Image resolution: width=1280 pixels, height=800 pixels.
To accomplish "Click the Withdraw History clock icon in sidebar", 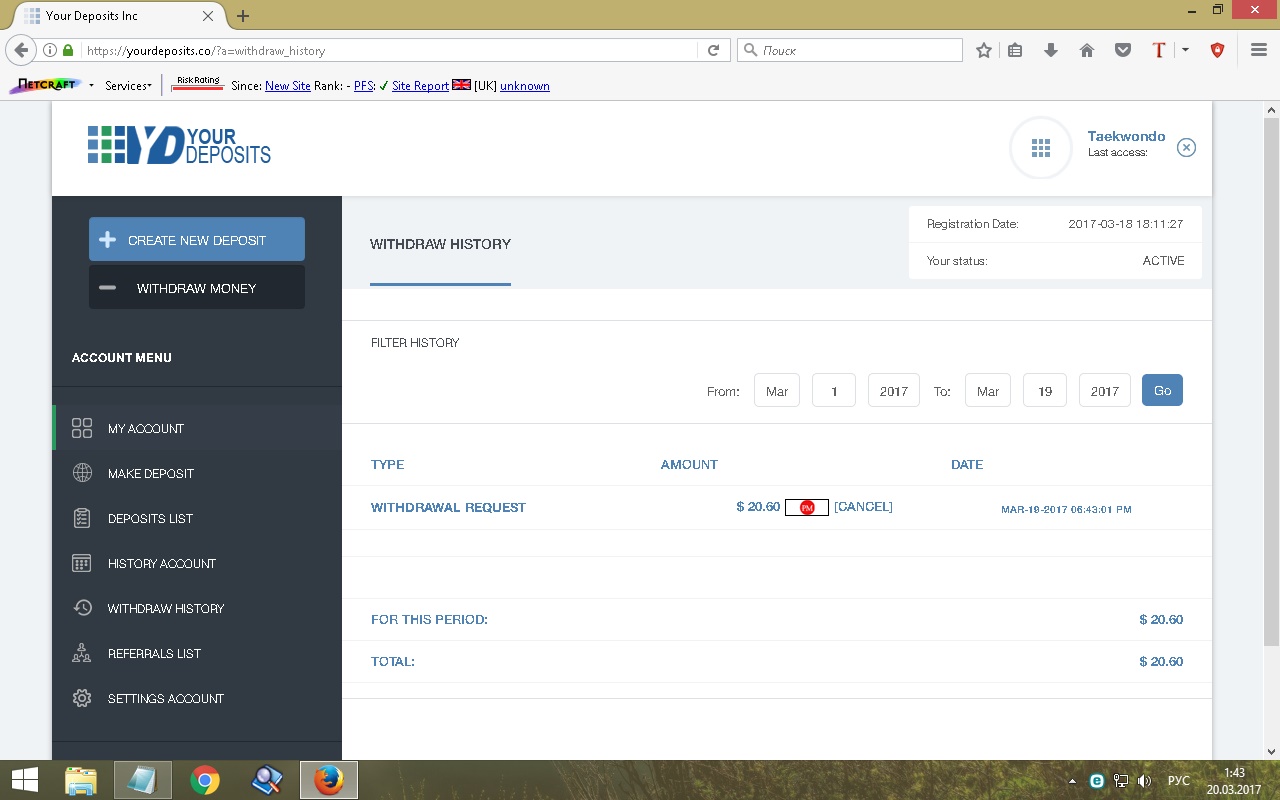I will tap(82, 608).
